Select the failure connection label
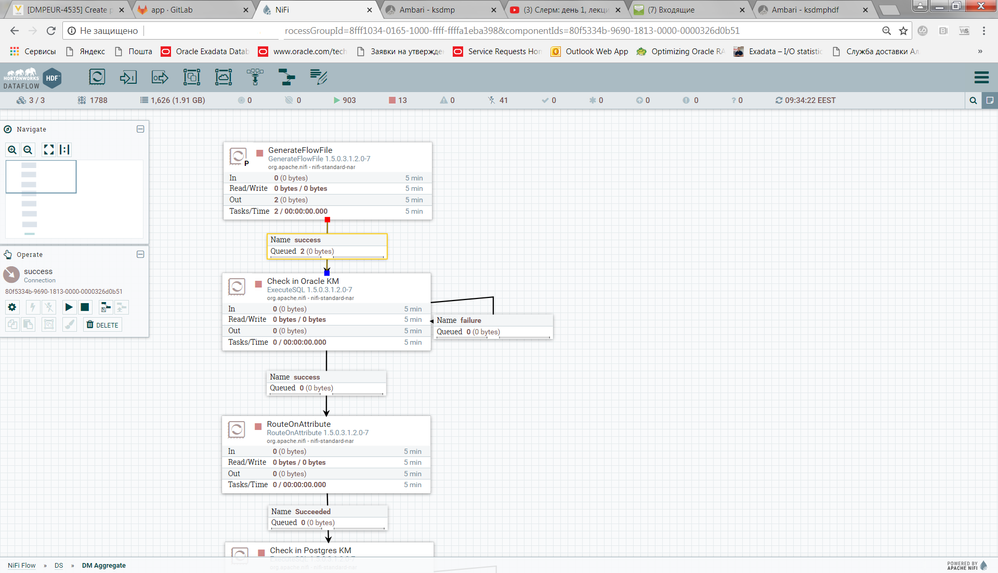 point(493,326)
